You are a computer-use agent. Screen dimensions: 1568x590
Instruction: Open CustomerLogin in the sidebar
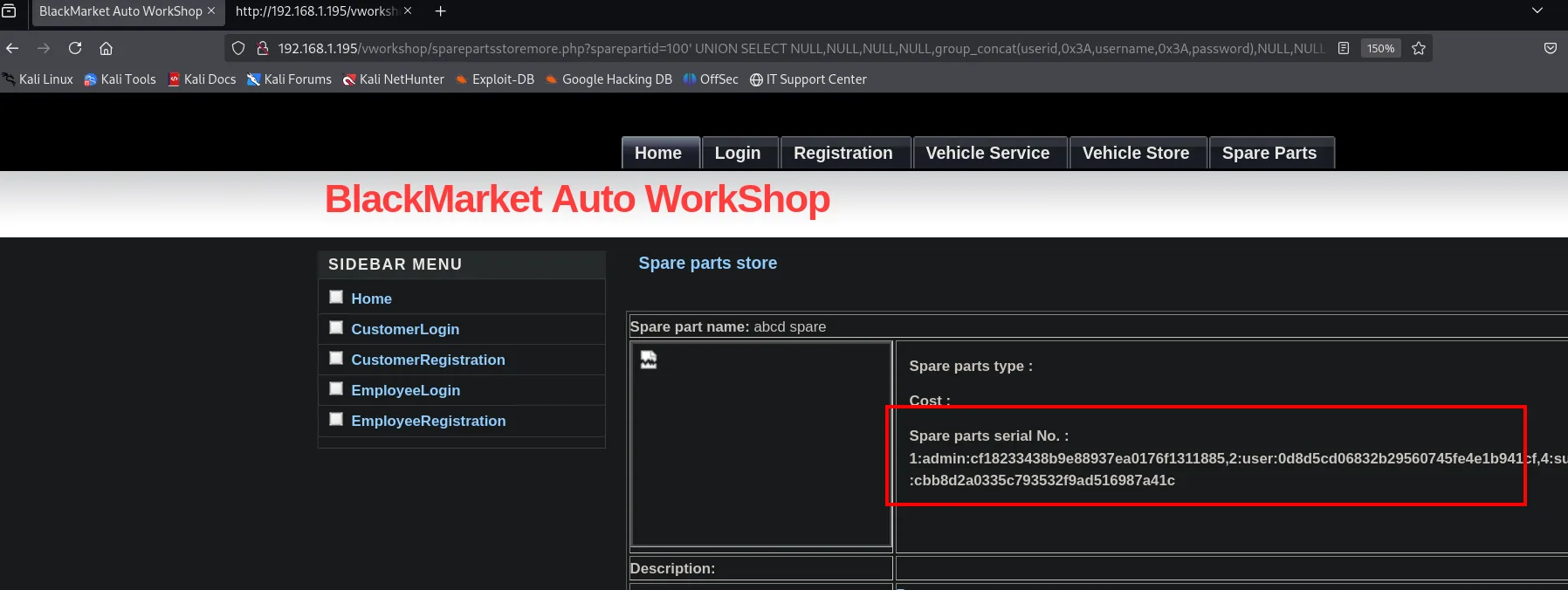coord(405,329)
